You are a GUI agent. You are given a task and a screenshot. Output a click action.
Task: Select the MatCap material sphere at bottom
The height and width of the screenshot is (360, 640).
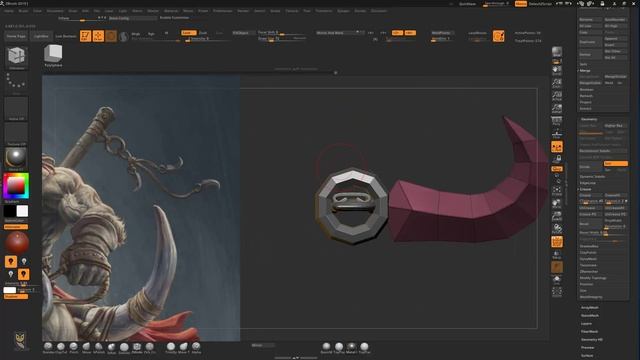click(351, 347)
